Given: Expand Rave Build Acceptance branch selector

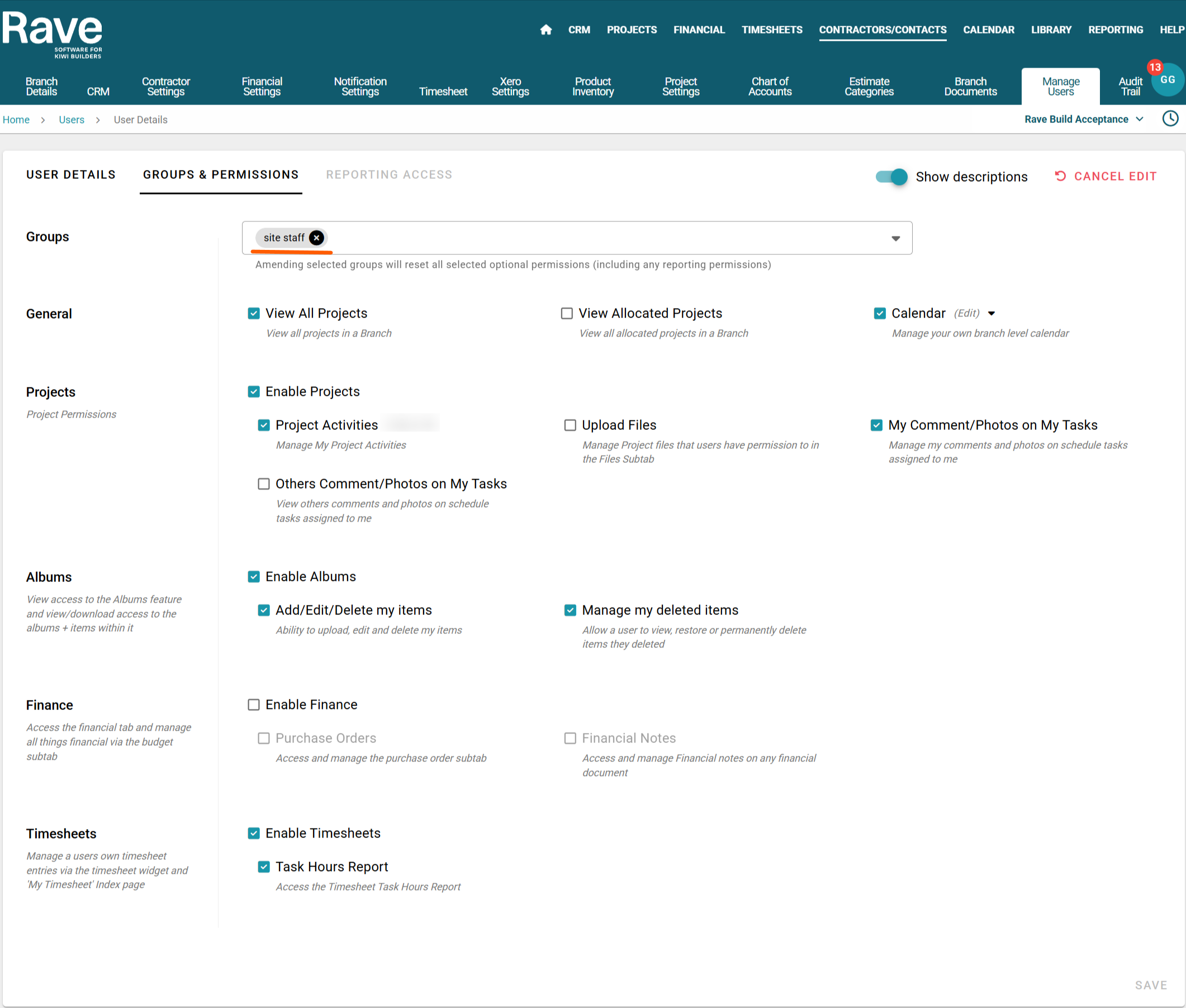Looking at the screenshot, I should (x=1084, y=119).
